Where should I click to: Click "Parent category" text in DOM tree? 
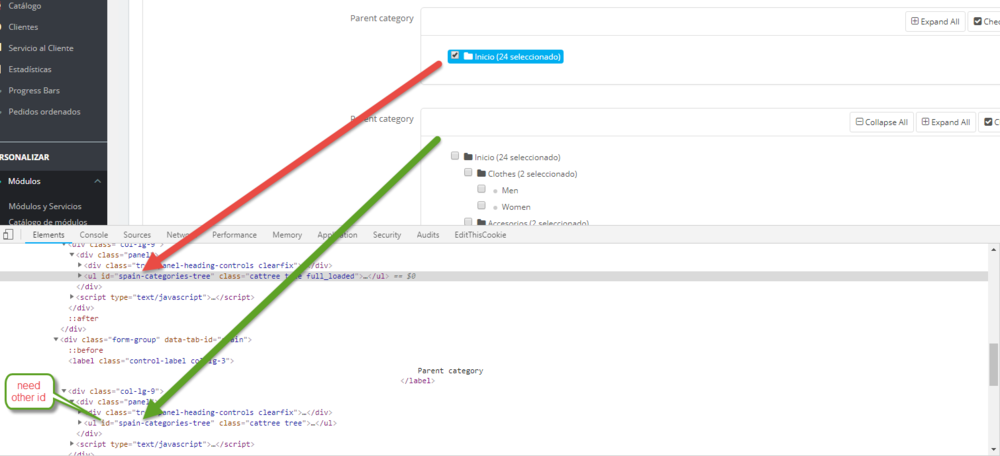[x=450, y=371]
